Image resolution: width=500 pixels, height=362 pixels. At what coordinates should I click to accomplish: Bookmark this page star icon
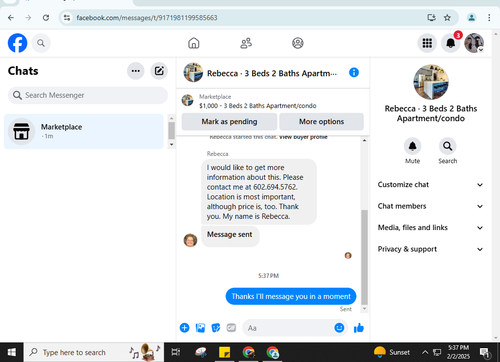tap(447, 18)
